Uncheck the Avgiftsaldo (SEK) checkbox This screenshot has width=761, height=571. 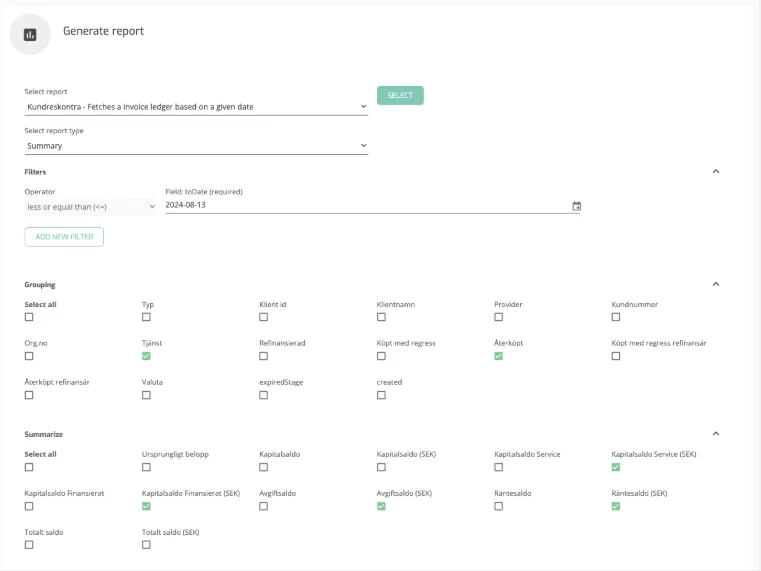tap(381, 506)
